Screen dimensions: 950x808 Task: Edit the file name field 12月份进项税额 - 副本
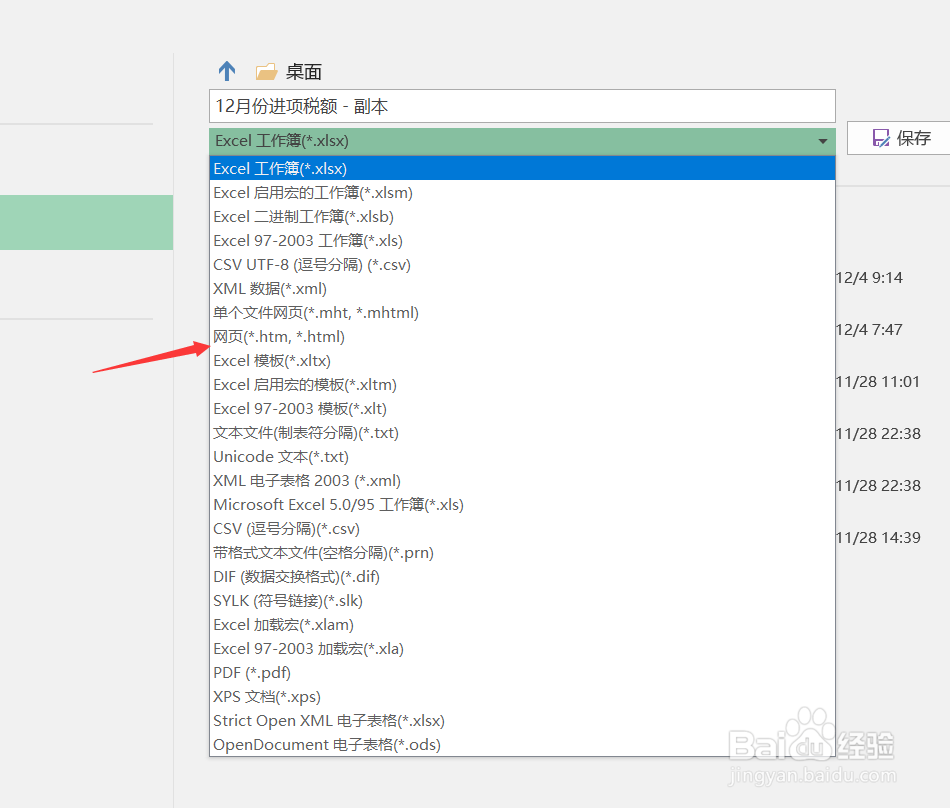(522, 106)
